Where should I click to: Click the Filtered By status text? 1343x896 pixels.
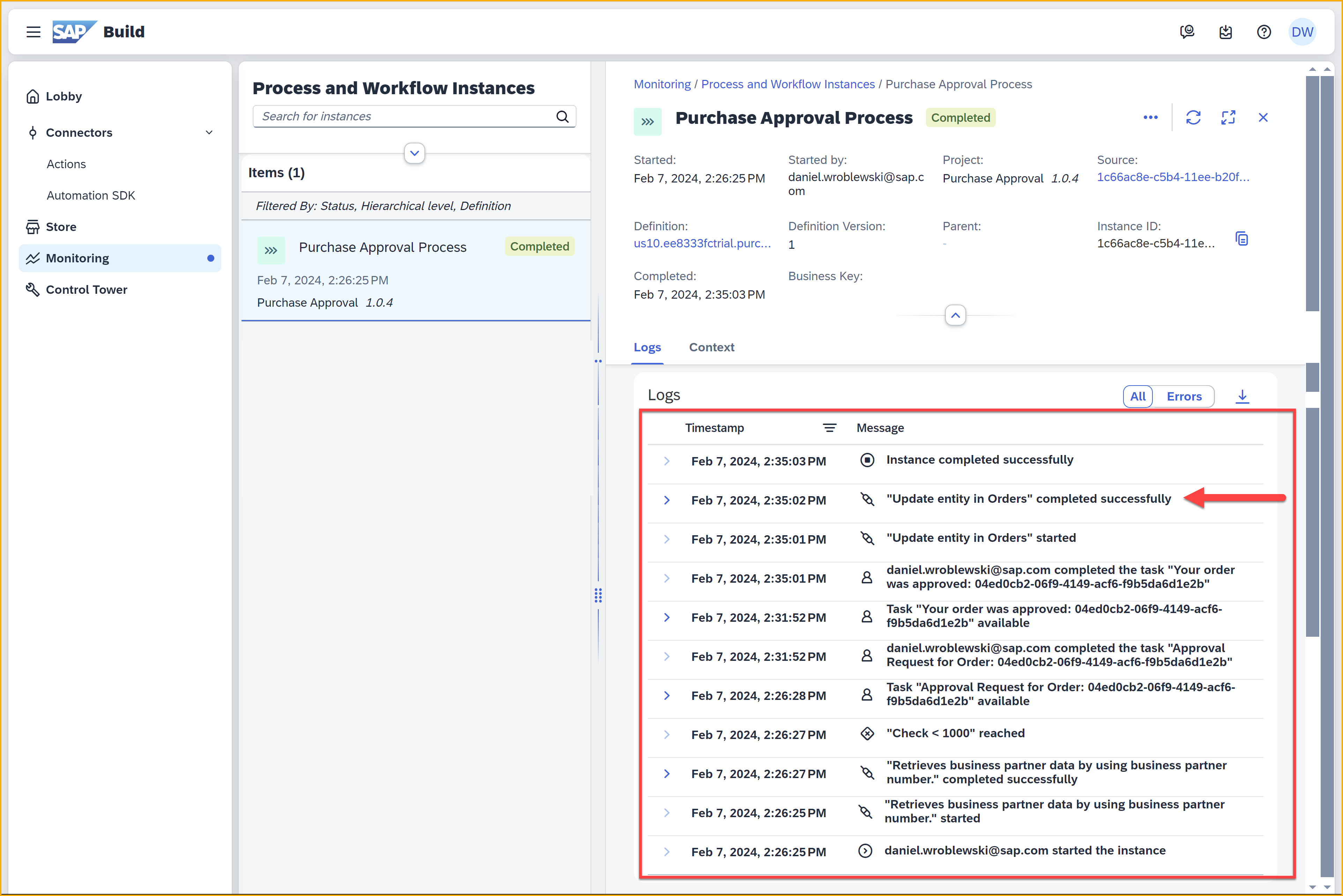(383, 206)
